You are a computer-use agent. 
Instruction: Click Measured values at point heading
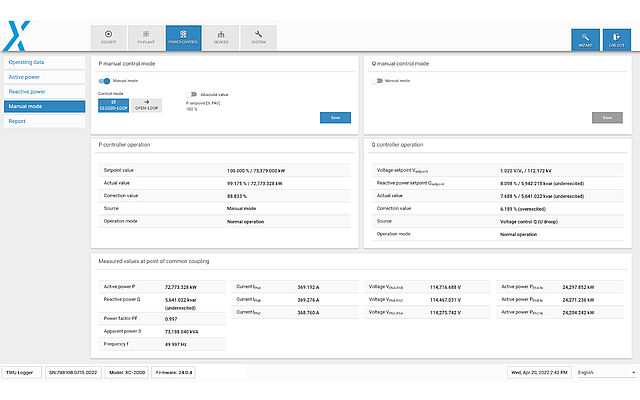click(x=154, y=261)
